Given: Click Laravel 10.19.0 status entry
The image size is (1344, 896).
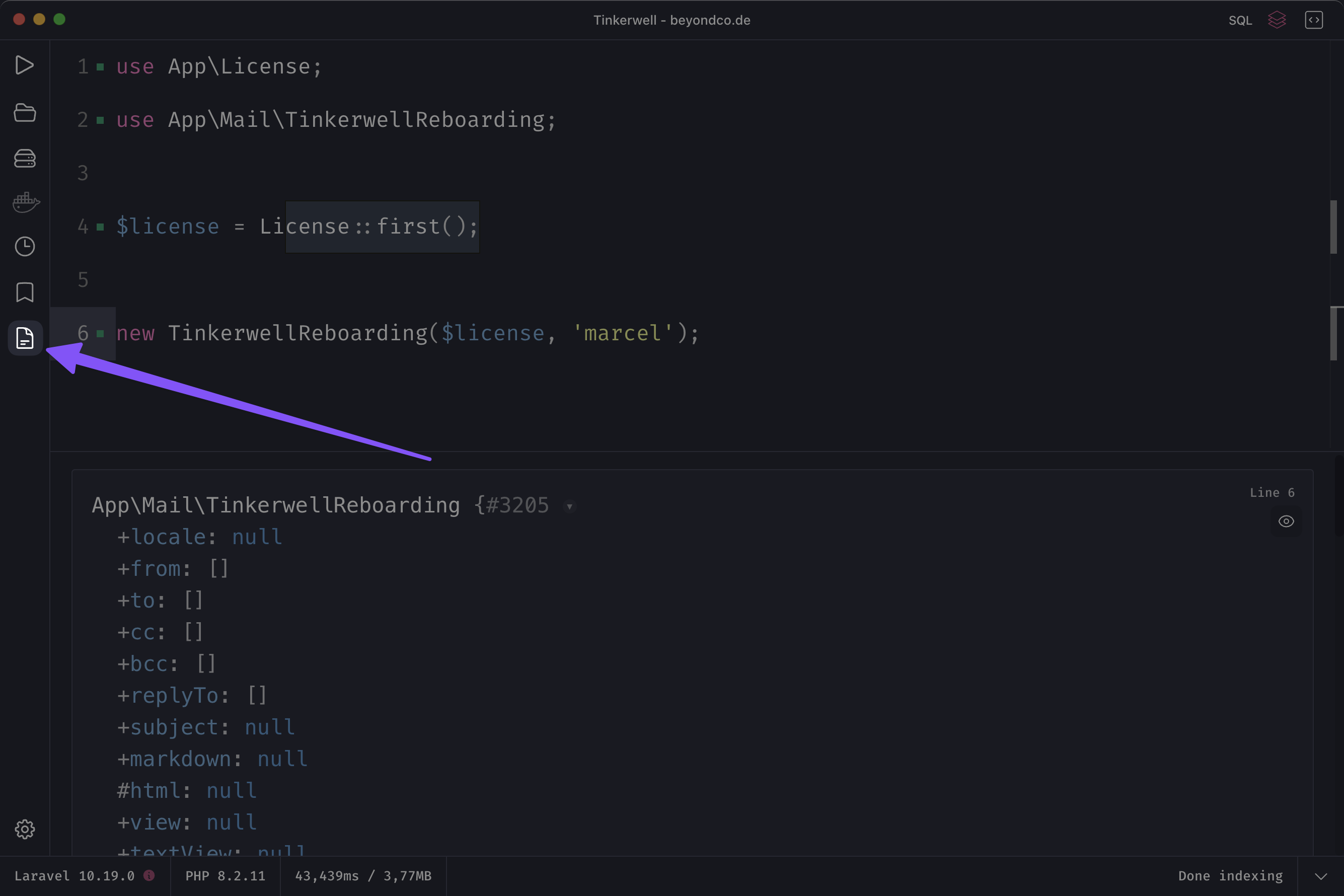Looking at the screenshot, I should tap(74, 876).
